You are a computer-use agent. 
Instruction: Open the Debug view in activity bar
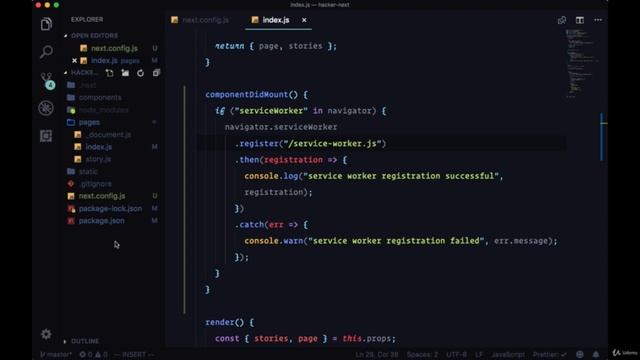pos(46,108)
